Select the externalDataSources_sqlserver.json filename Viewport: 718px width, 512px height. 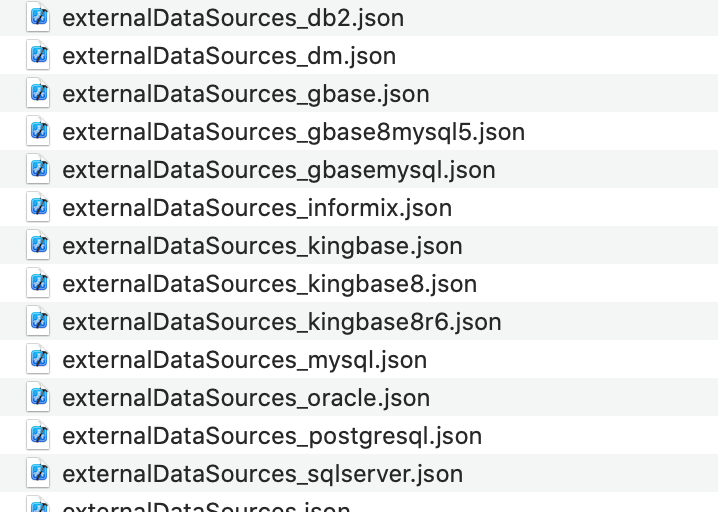(x=262, y=474)
